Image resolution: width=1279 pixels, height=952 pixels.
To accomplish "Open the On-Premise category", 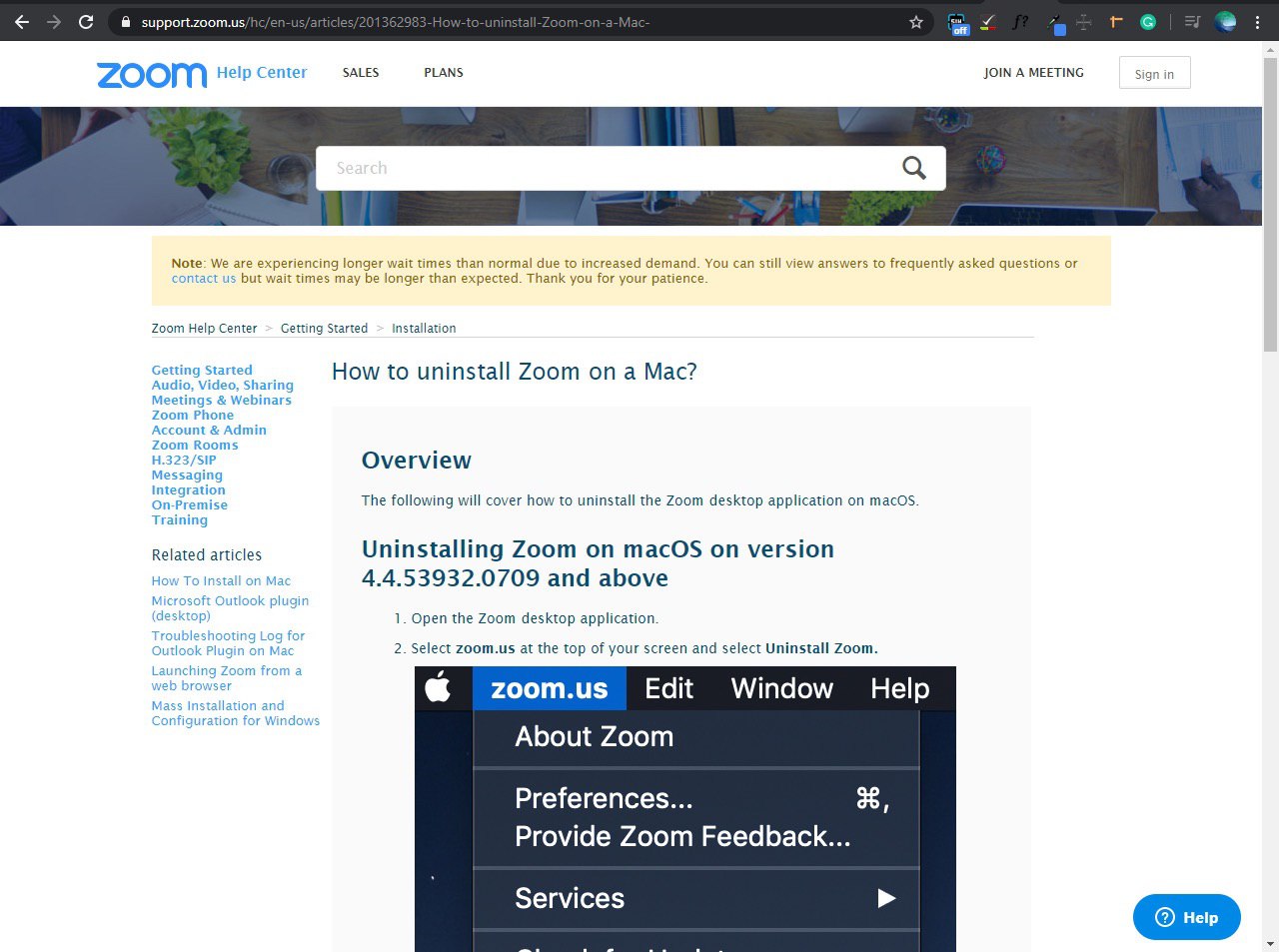I will pyautogui.click(x=190, y=504).
